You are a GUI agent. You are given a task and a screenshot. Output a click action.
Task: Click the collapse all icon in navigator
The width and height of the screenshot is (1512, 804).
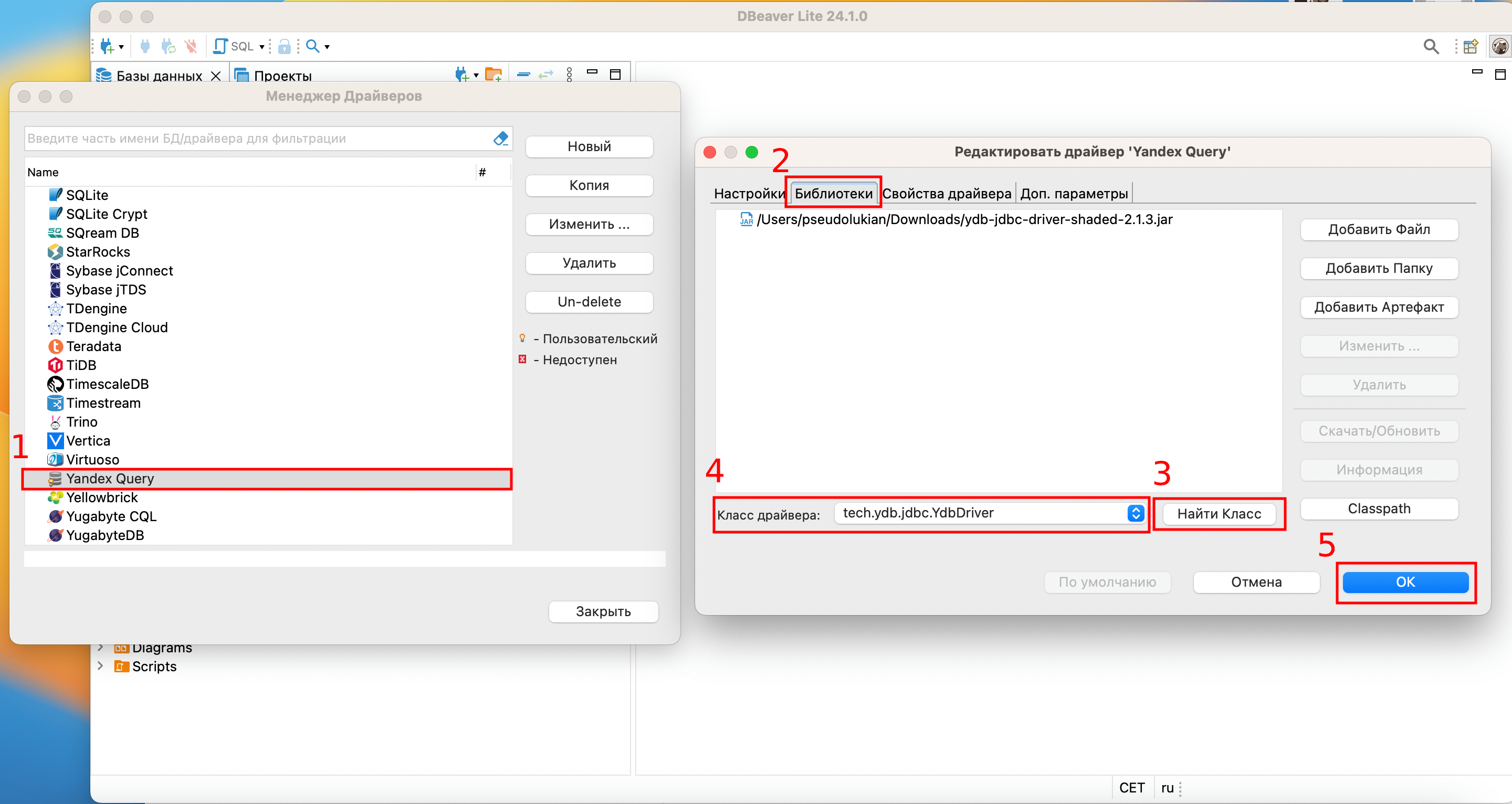point(523,74)
